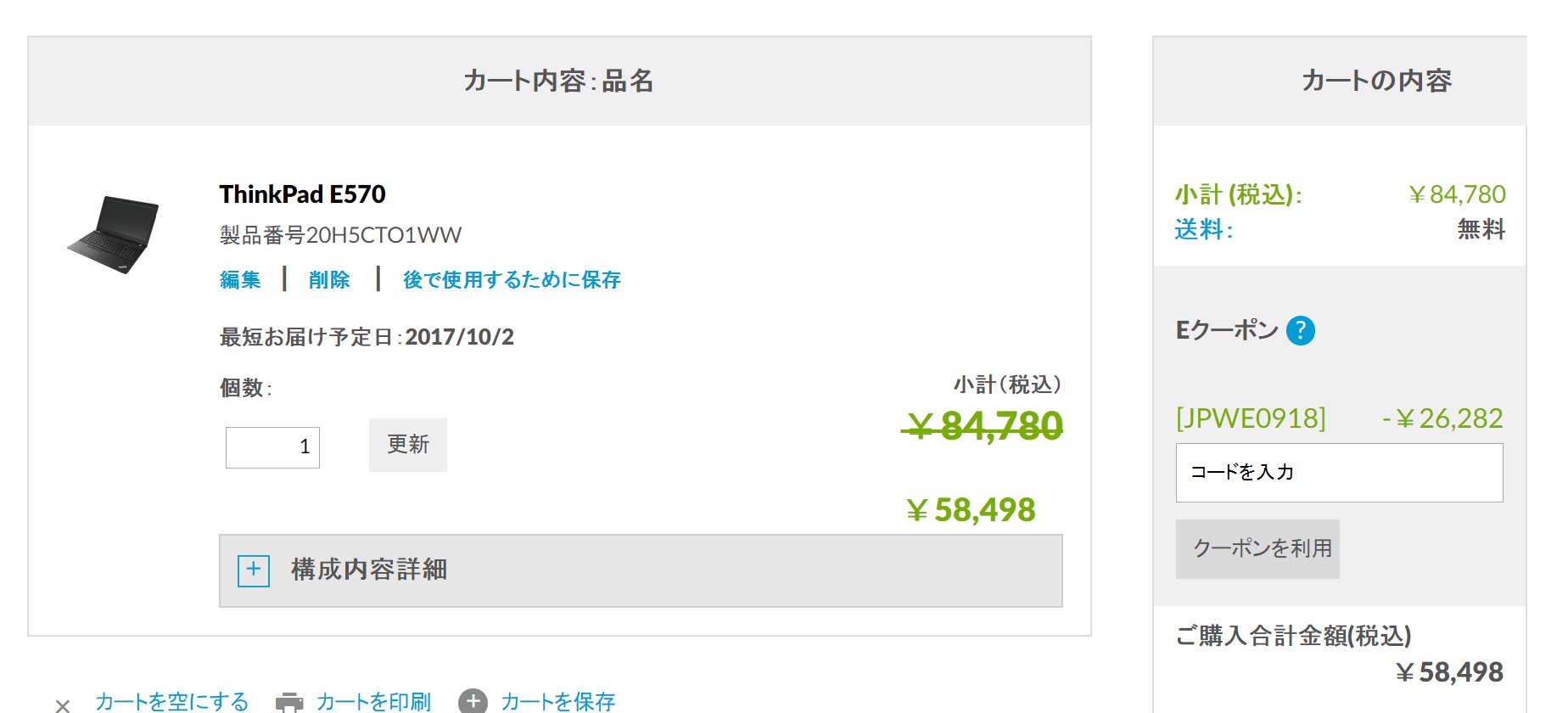Click the coupon code input field
This screenshot has height=713, width=1568.
click(1339, 473)
